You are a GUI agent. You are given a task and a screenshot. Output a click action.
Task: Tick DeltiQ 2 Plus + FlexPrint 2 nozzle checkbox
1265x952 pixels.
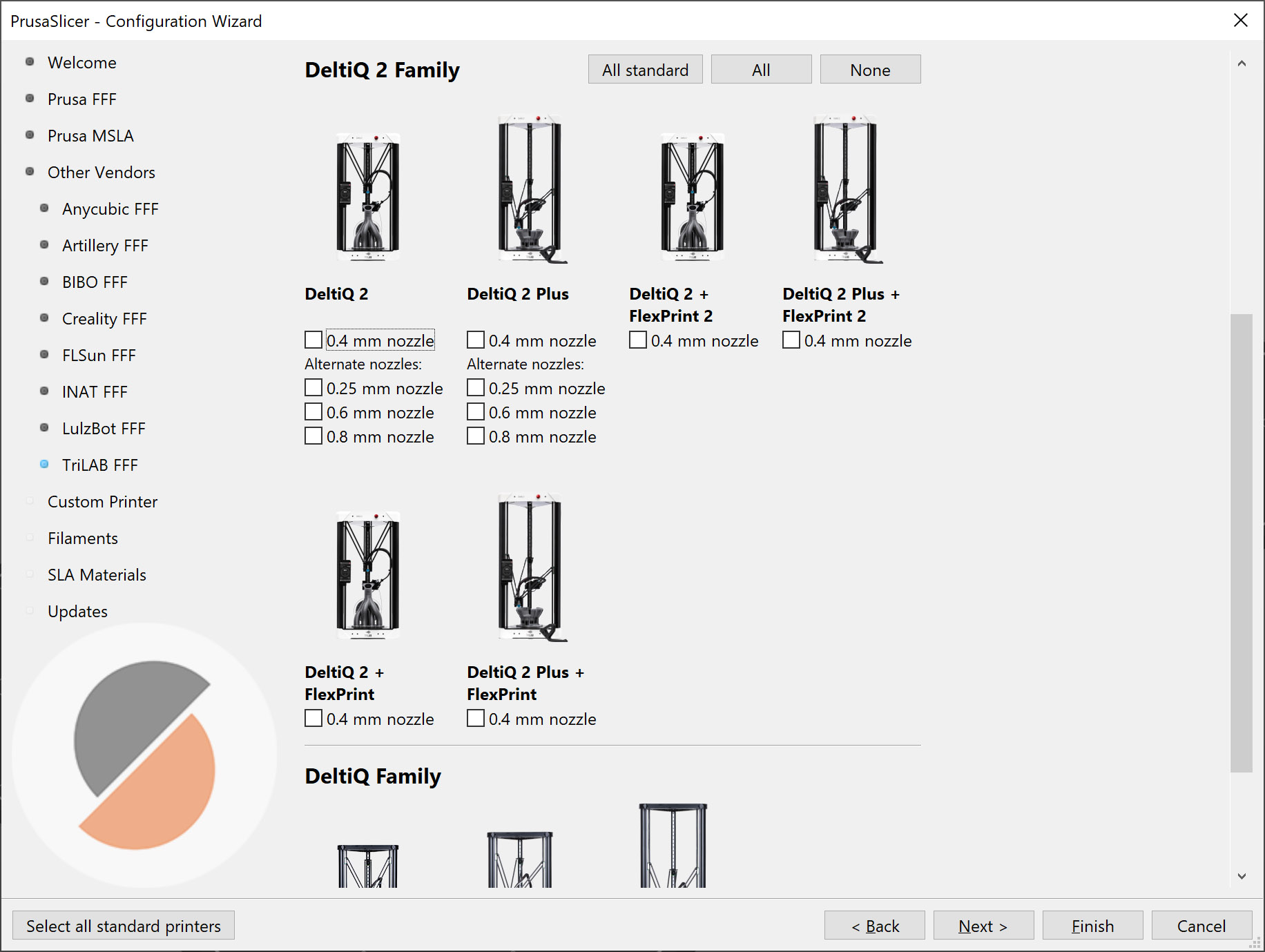pyautogui.click(x=791, y=340)
